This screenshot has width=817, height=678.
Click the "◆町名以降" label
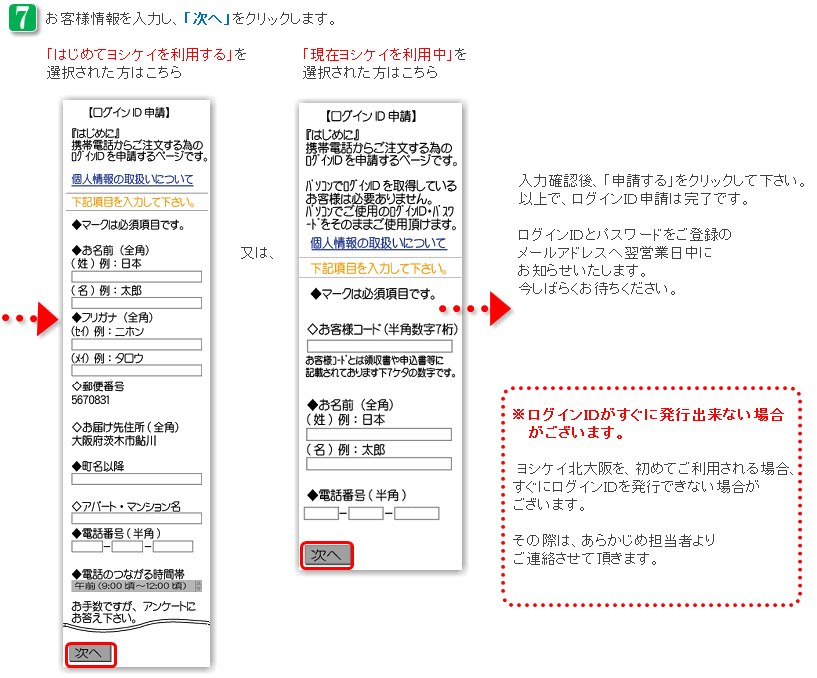[x=98, y=466]
